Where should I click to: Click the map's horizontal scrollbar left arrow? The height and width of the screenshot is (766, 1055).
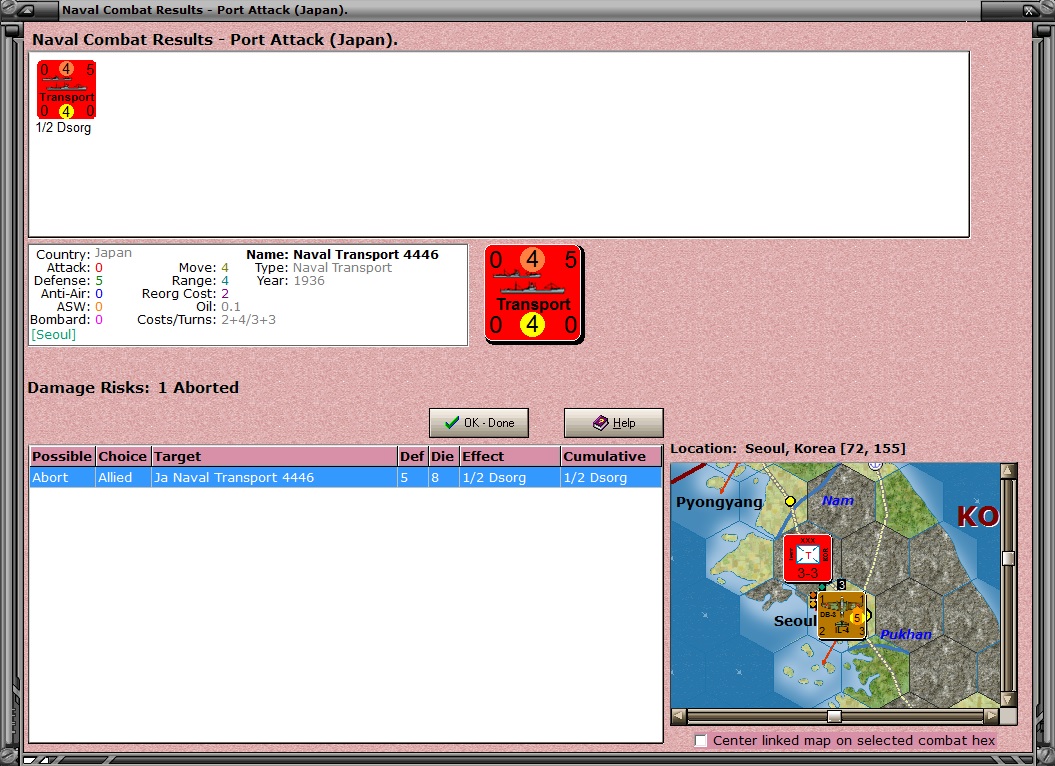[x=679, y=716]
